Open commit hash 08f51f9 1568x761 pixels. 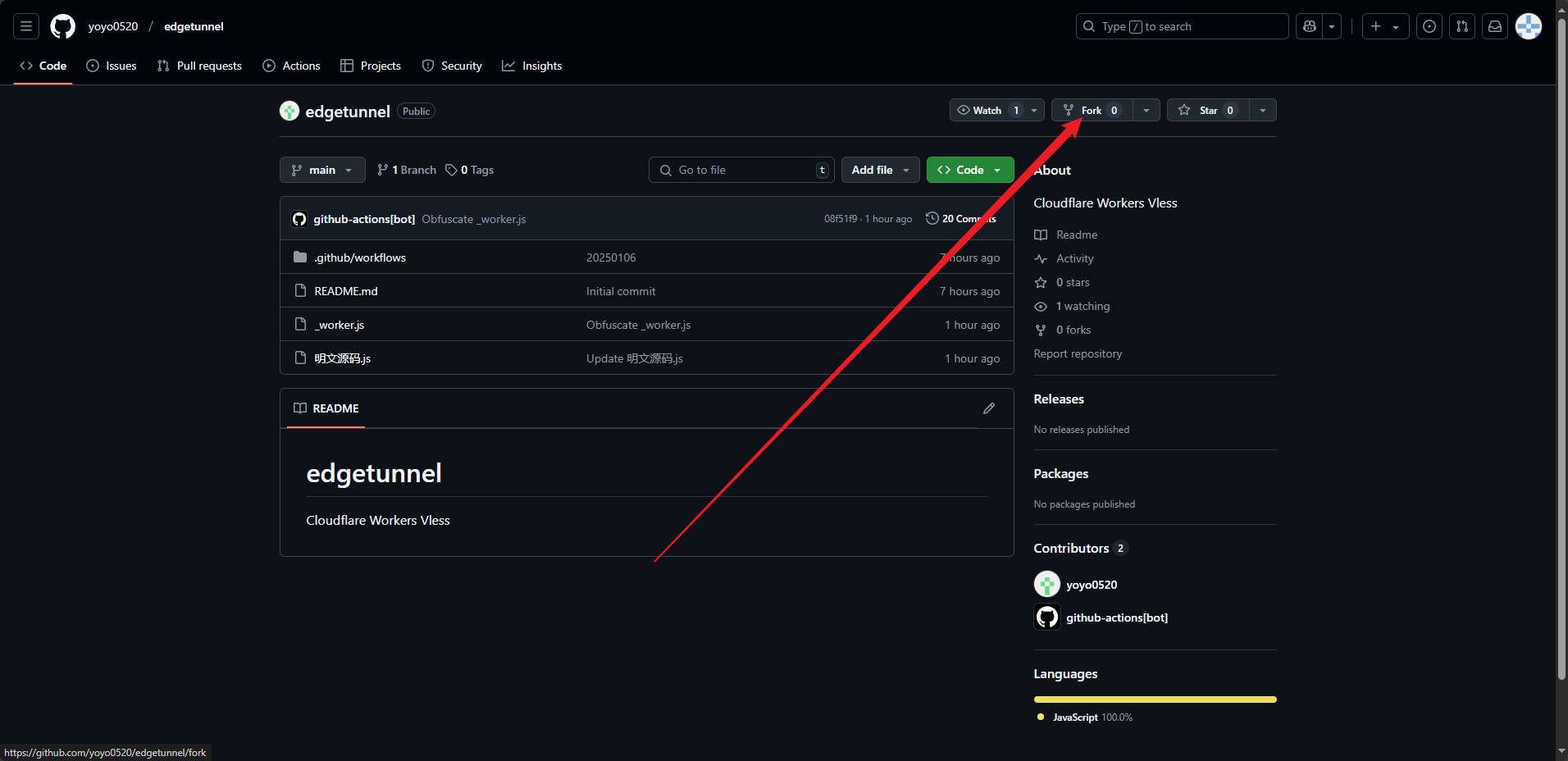[x=841, y=219]
